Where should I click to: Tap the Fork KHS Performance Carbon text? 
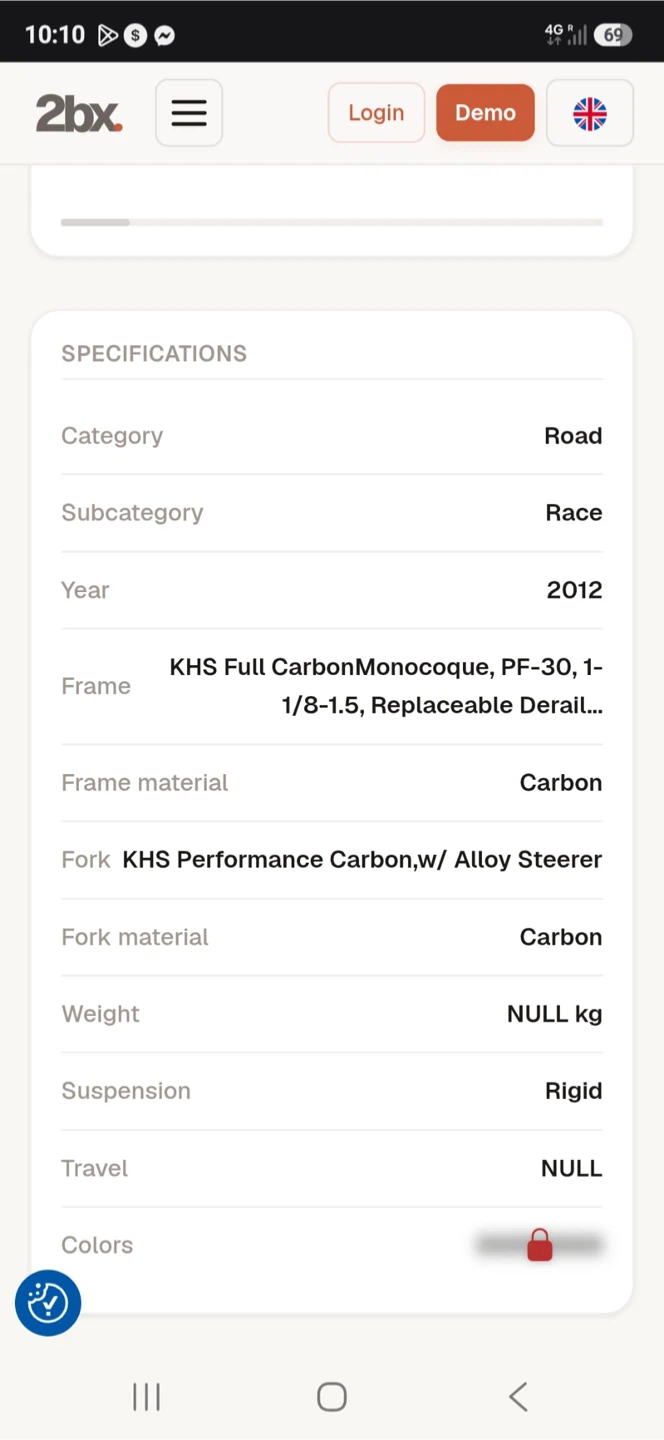(362, 860)
